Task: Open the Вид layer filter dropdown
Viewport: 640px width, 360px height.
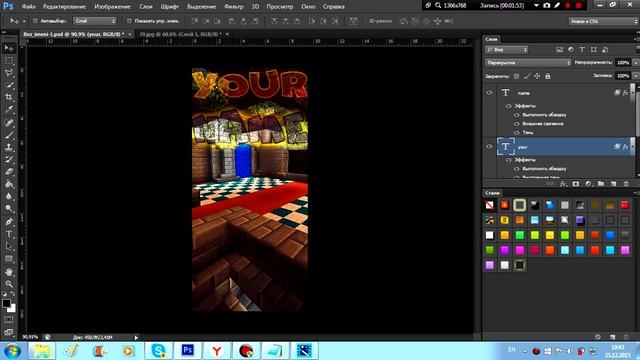Action: pyautogui.click(x=507, y=49)
